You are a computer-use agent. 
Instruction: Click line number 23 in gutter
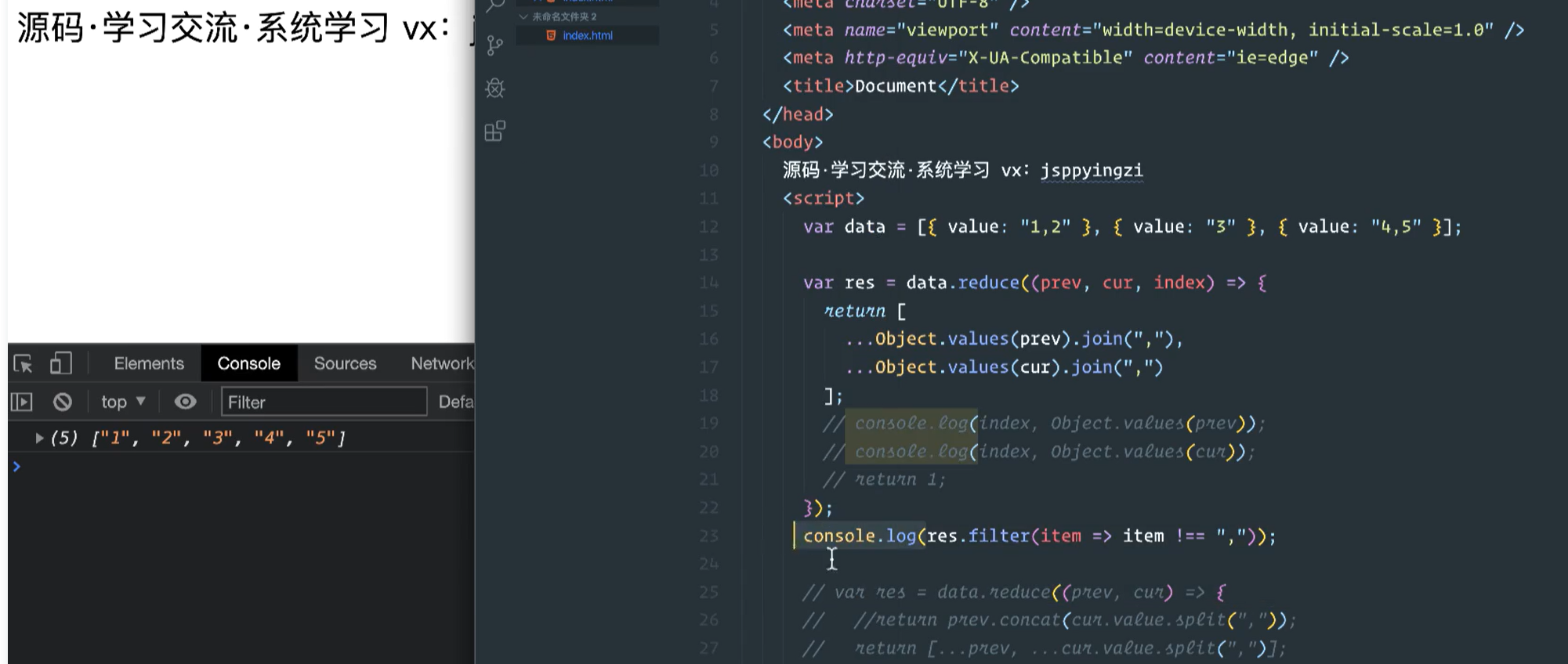[x=708, y=536]
